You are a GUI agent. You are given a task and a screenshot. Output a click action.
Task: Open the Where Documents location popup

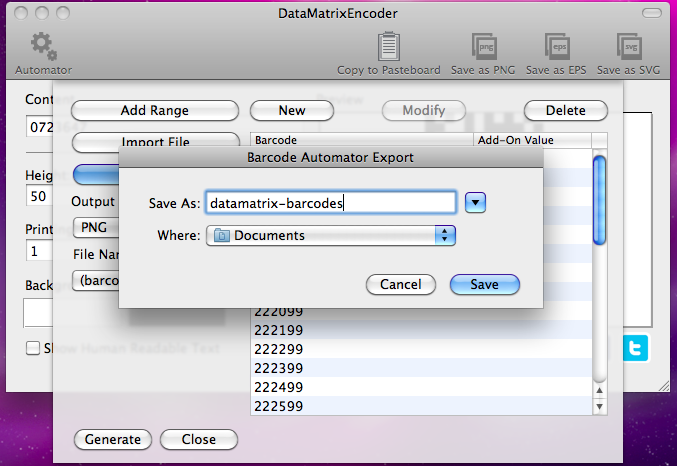[x=331, y=235]
